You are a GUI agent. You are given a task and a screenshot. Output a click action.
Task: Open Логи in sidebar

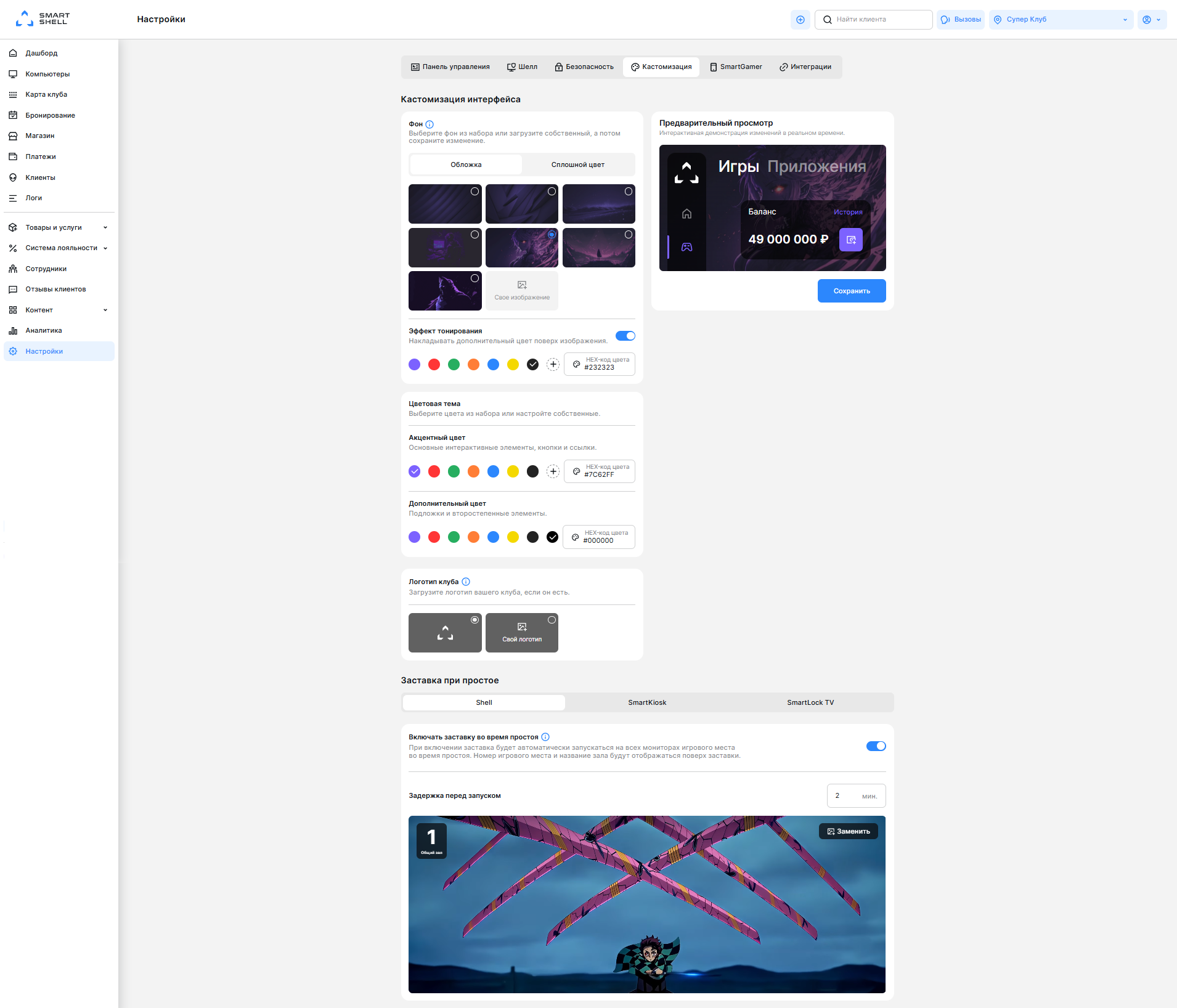pos(59,198)
